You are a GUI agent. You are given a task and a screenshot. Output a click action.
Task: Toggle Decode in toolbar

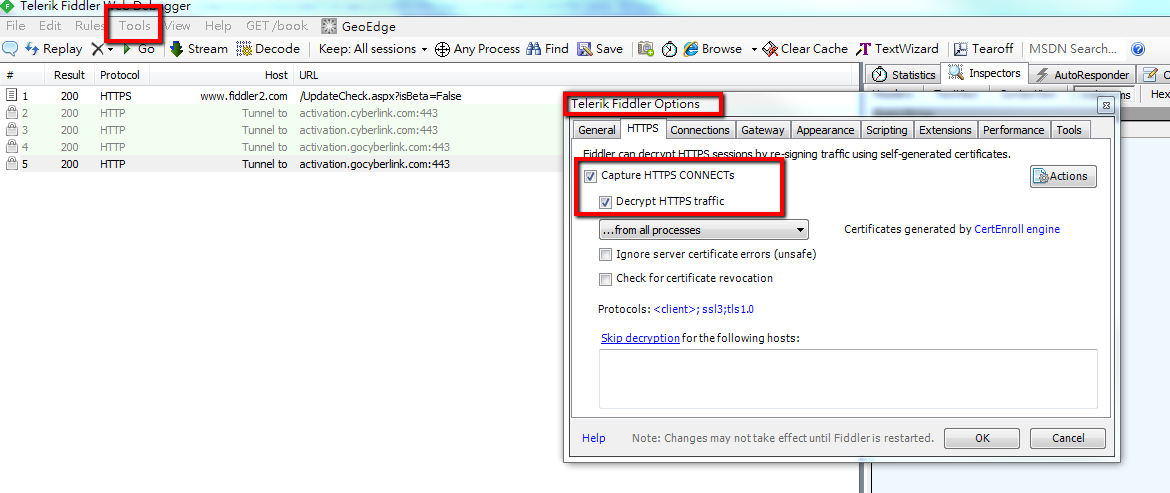point(268,48)
